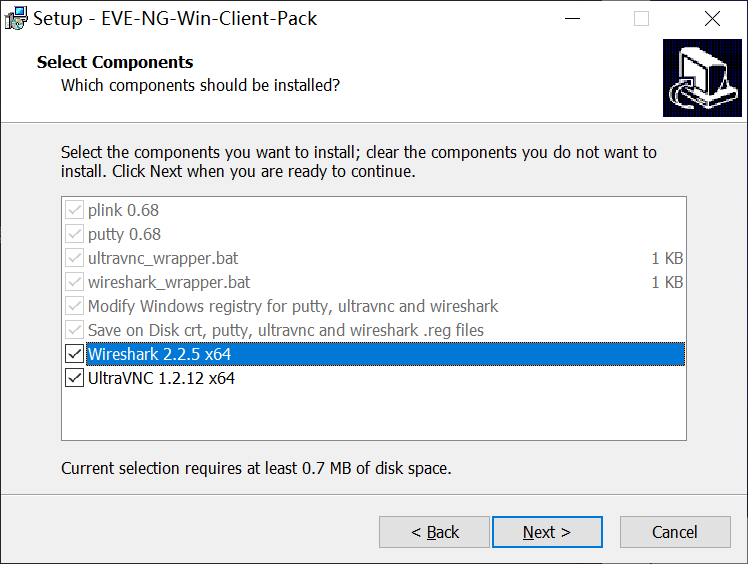748x564 pixels.
Task: Go back with the Back button
Action: (x=435, y=532)
